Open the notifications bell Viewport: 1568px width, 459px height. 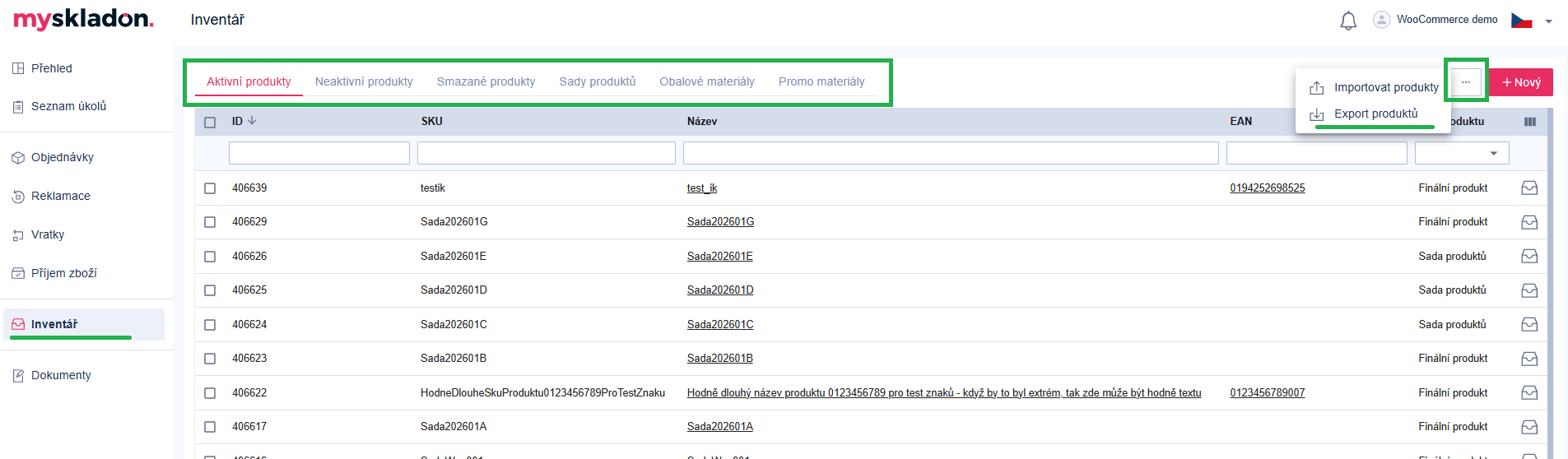(1348, 21)
